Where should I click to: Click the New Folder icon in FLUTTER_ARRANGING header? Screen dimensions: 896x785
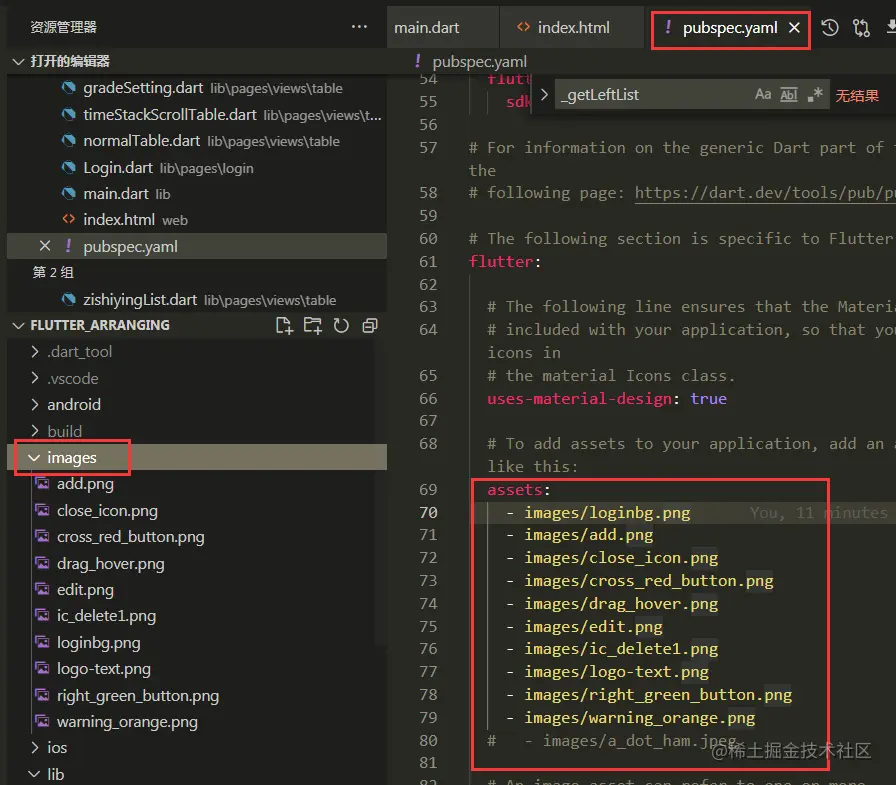[313, 326]
